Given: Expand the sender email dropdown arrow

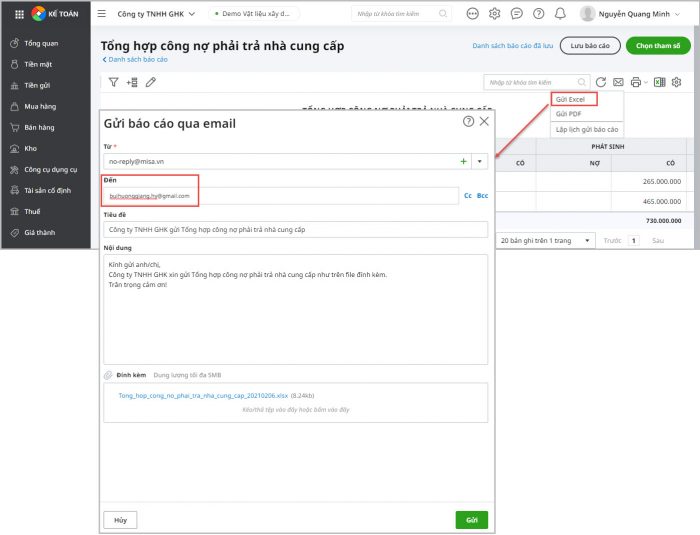Looking at the screenshot, I should pyautogui.click(x=480, y=161).
